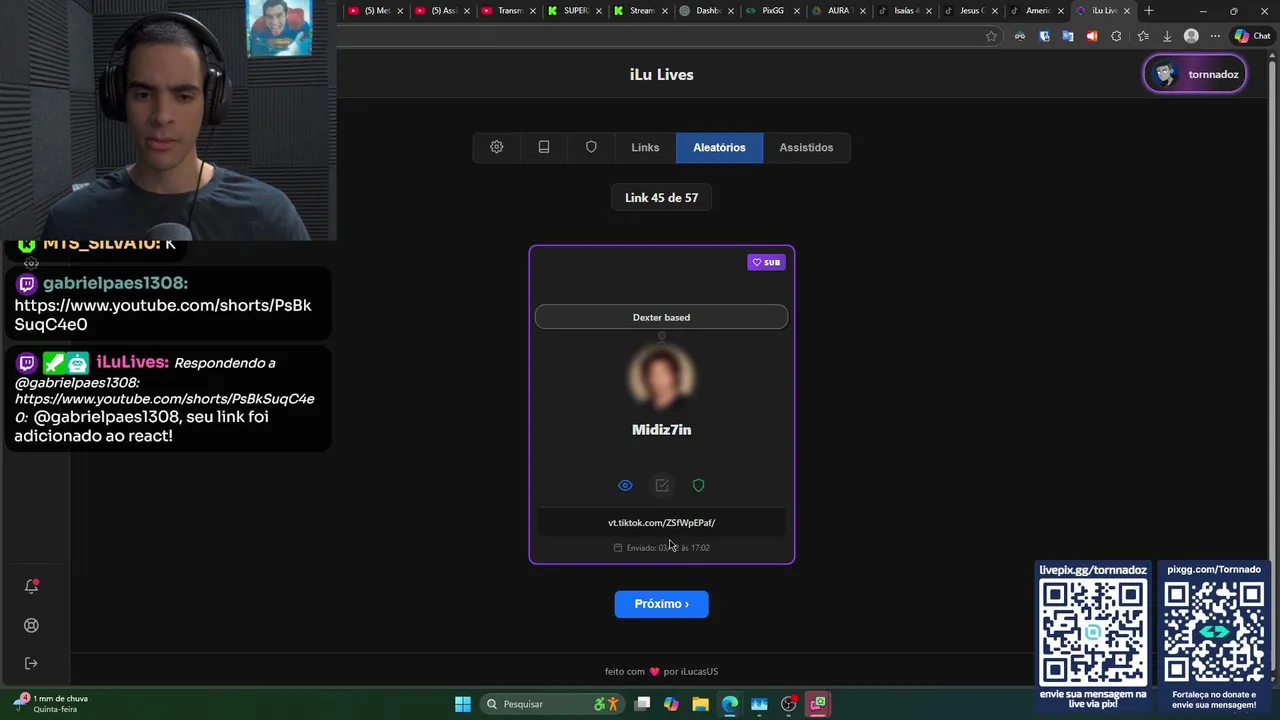
Task: Click the SUB badge on the card
Action: point(766,262)
